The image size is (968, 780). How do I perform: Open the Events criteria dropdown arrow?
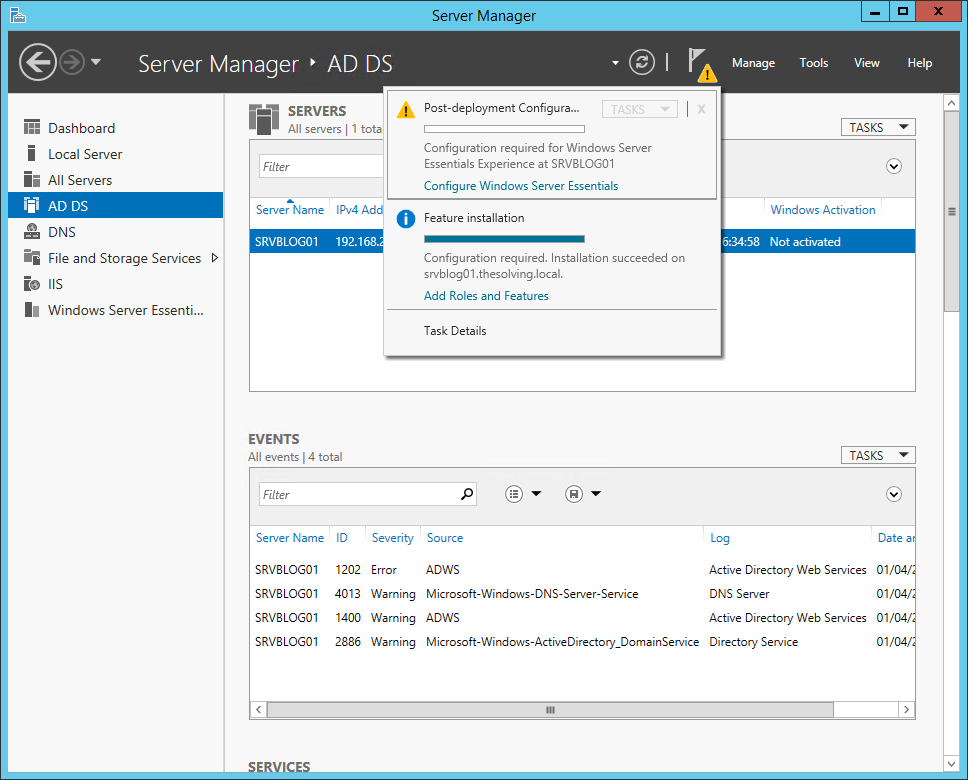(536, 493)
